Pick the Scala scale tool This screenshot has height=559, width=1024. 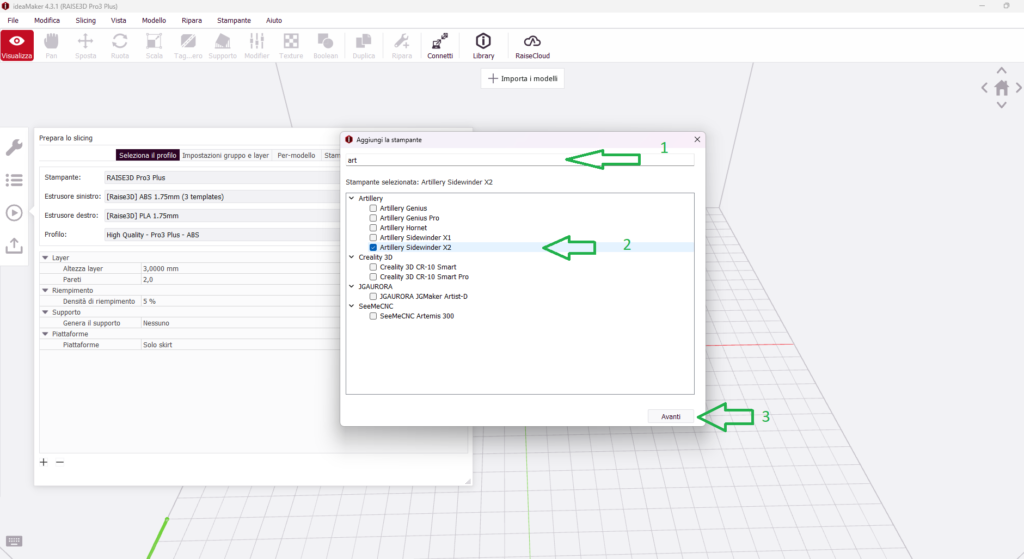[154, 46]
